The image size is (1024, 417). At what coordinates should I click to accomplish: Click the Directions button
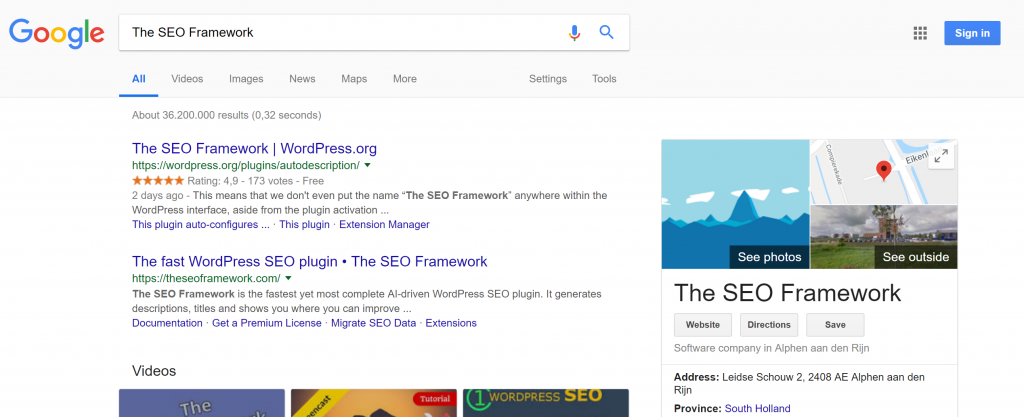[769, 325]
